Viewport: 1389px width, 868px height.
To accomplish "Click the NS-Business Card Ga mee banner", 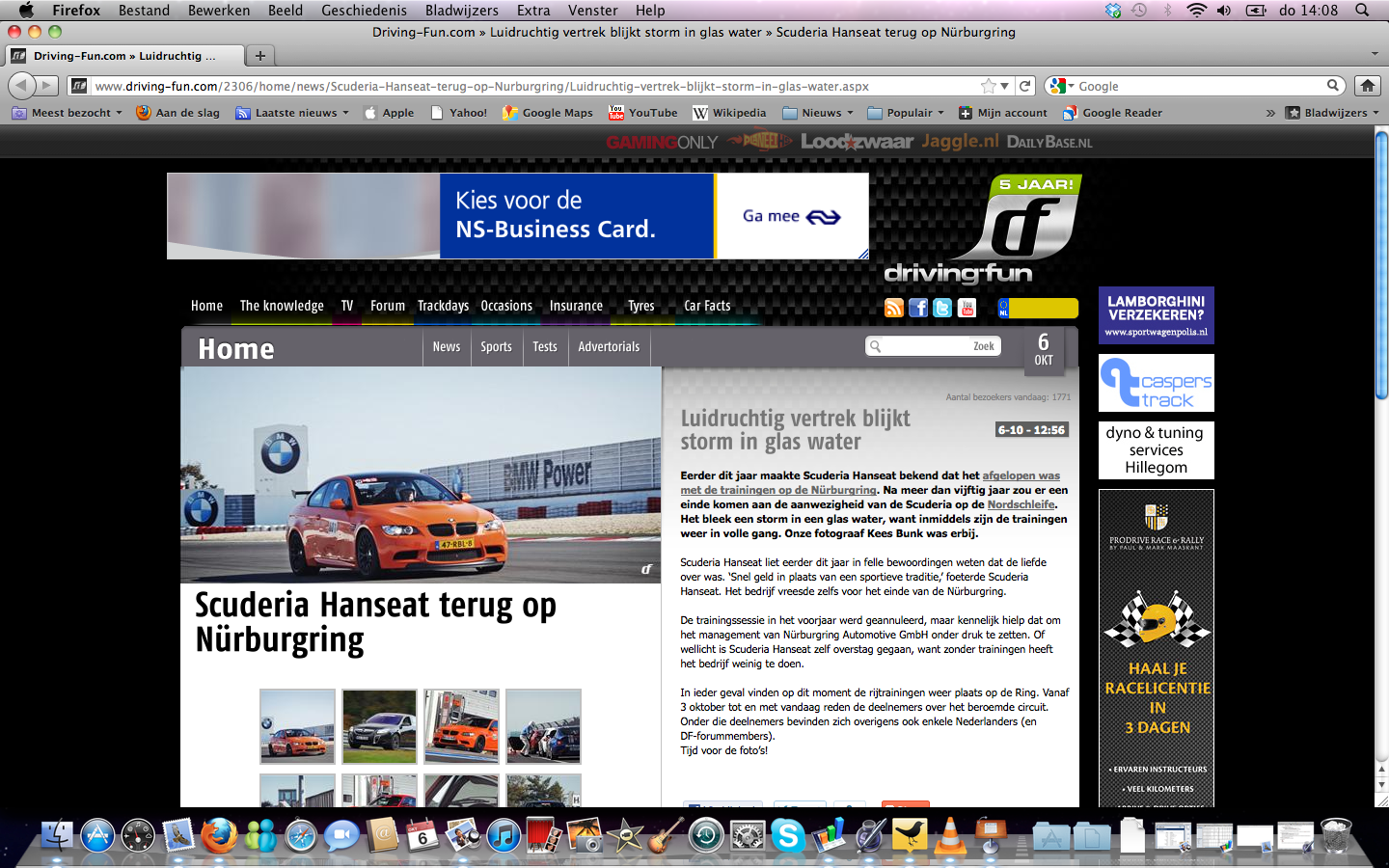I will [x=518, y=216].
